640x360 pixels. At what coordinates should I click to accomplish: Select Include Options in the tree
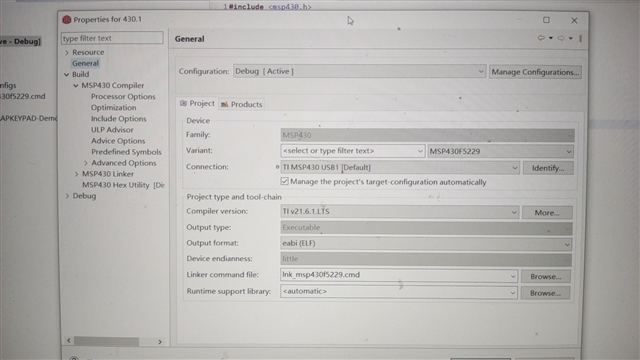(x=118, y=119)
